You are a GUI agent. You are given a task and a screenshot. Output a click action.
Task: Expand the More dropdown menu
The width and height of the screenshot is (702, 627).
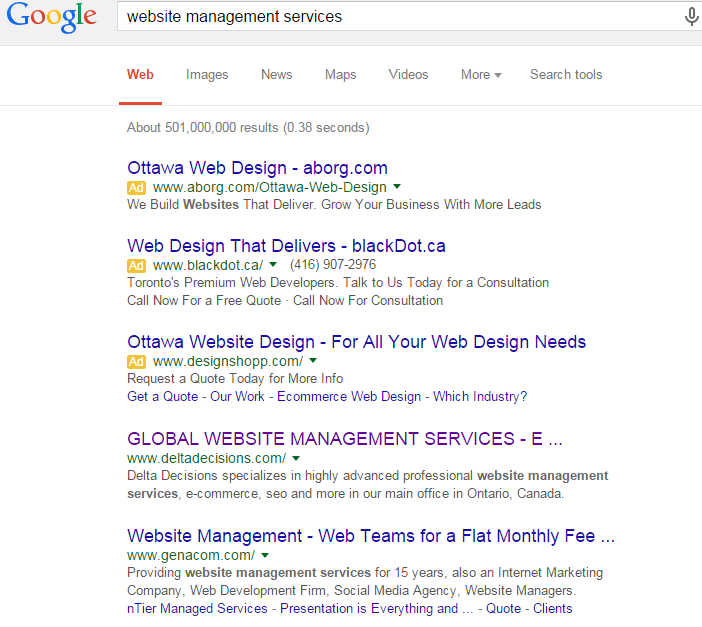pyautogui.click(x=481, y=74)
